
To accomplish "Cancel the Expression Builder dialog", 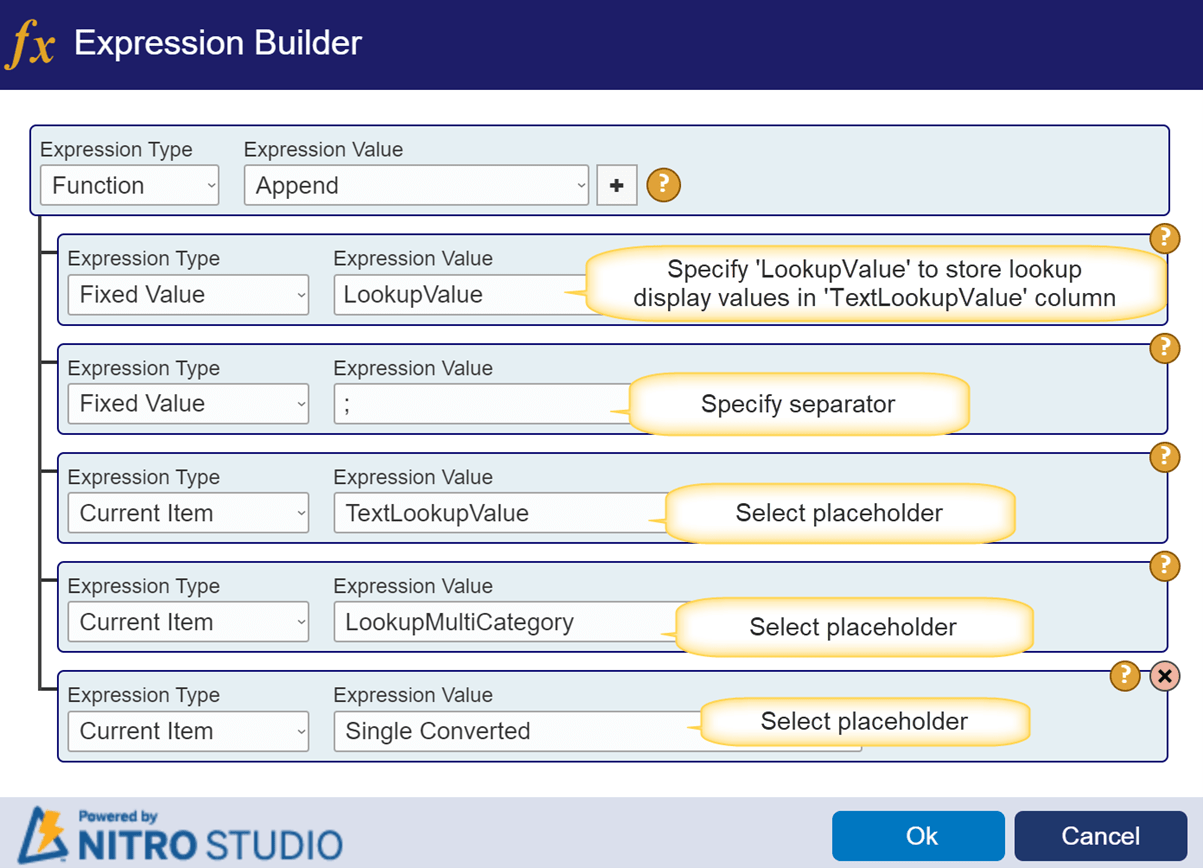I will (1100, 836).
